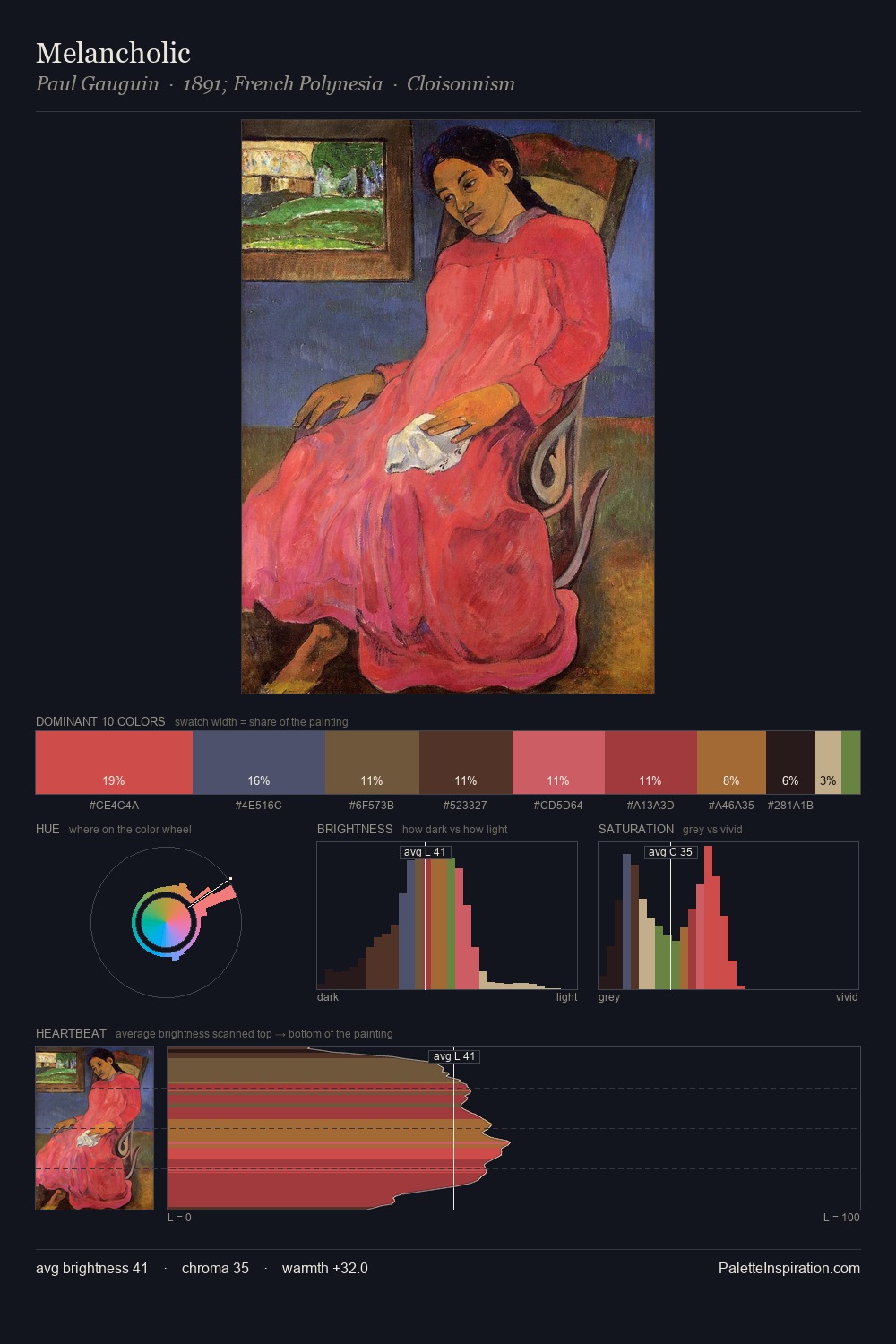The image size is (896, 1344).
Task: Click the avg C 35 saturation marker label
Action: [670, 852]
